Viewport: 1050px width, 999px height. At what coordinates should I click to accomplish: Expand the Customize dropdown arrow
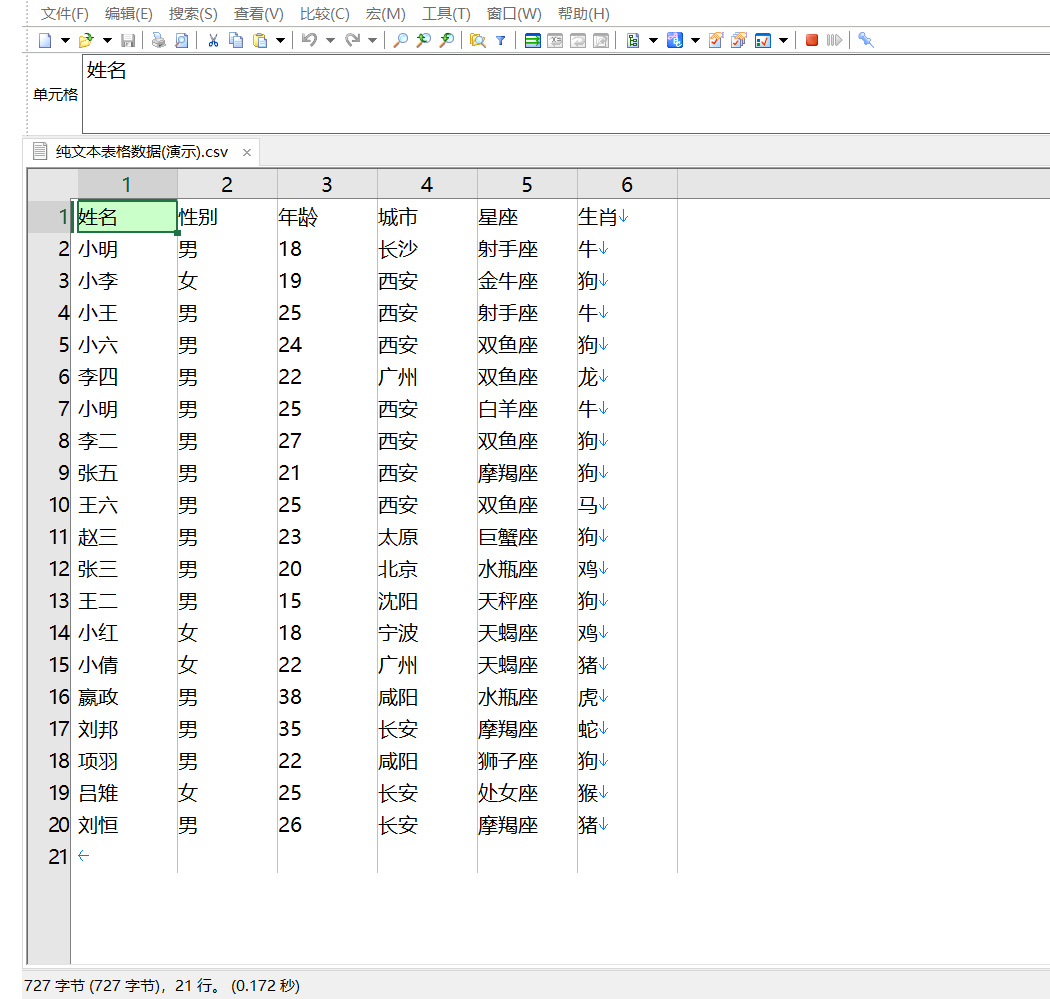(783, 40)
